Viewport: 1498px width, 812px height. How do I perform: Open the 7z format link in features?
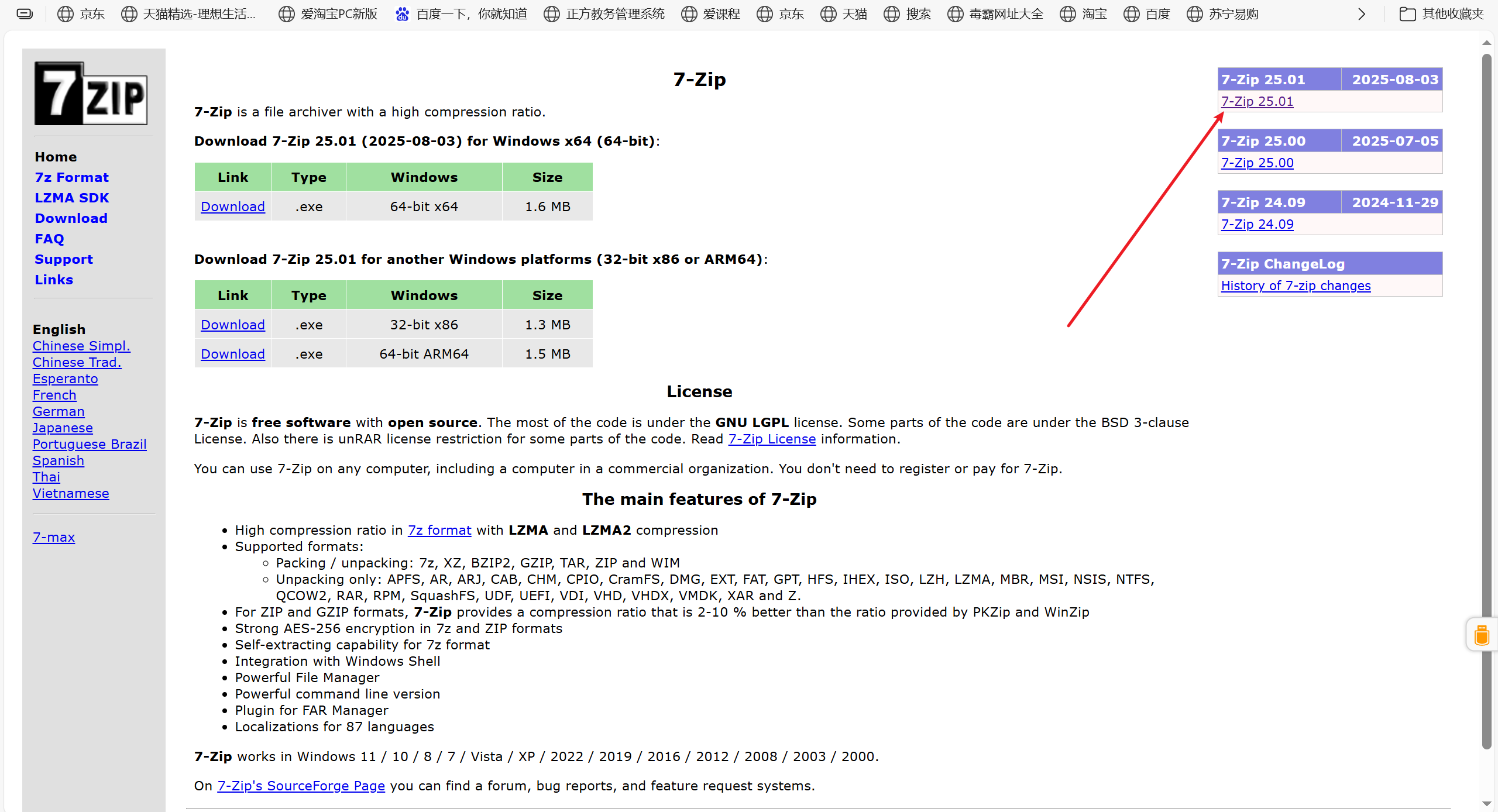pos(439,530)
